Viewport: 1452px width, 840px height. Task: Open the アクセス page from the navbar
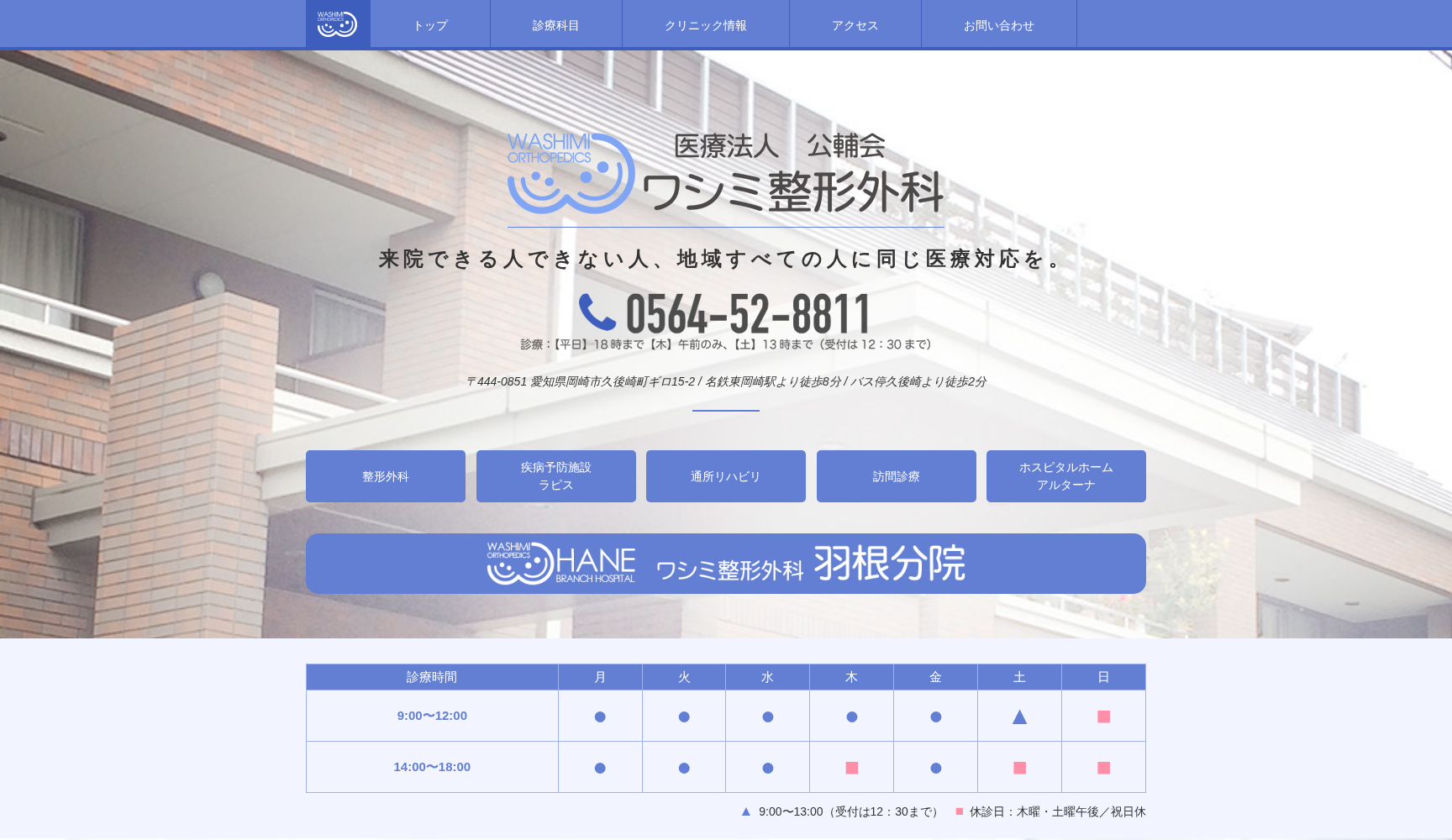855,24
